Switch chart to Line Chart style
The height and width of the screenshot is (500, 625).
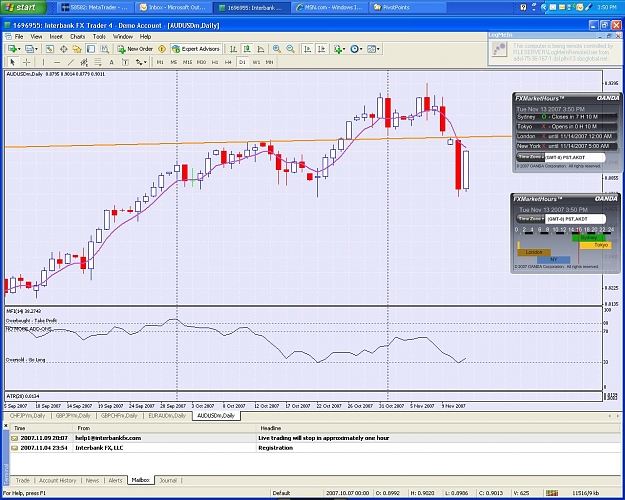(261, 49)
